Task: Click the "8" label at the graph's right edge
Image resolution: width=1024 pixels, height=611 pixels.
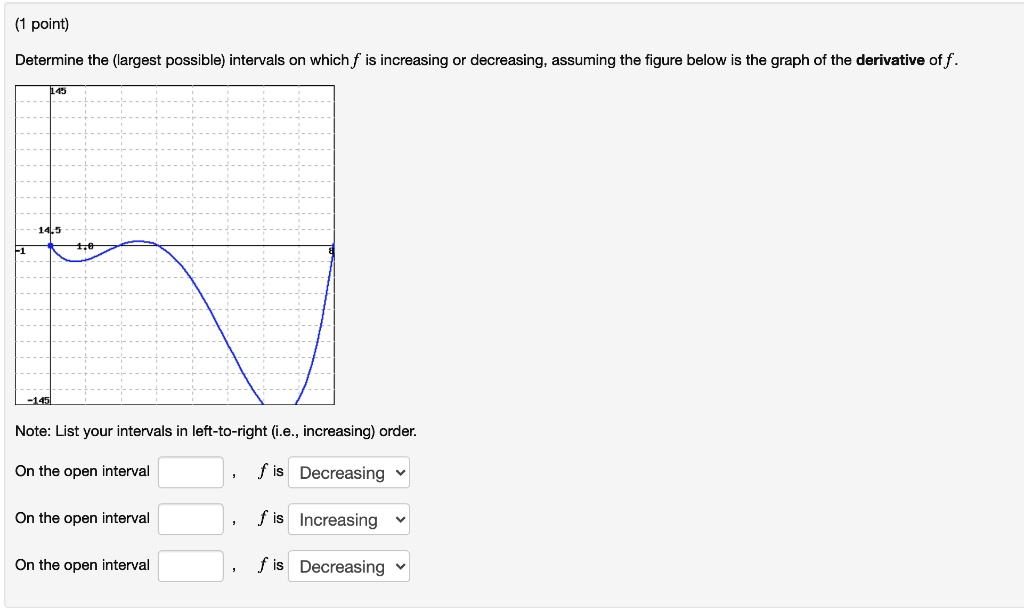Action: click(330, 249)
